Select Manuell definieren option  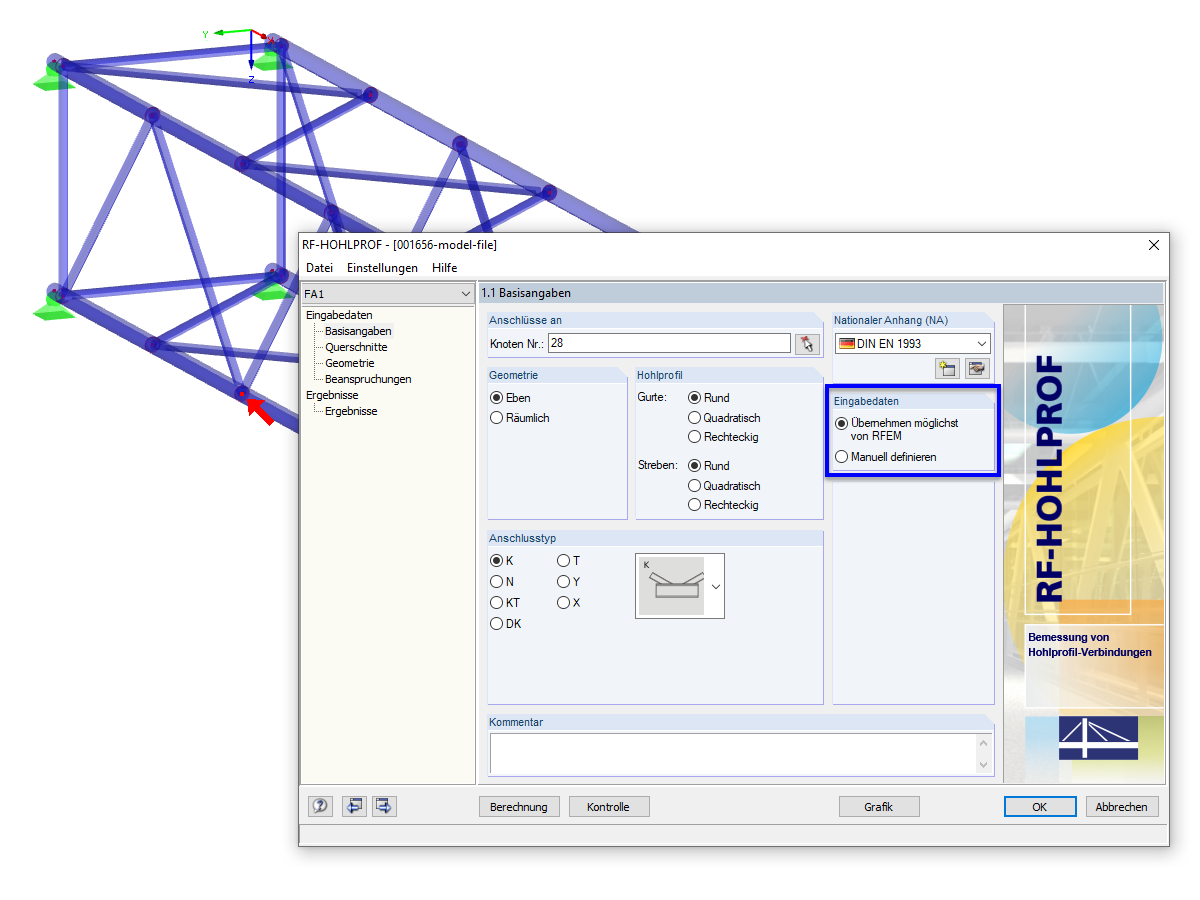click(841, 457)
